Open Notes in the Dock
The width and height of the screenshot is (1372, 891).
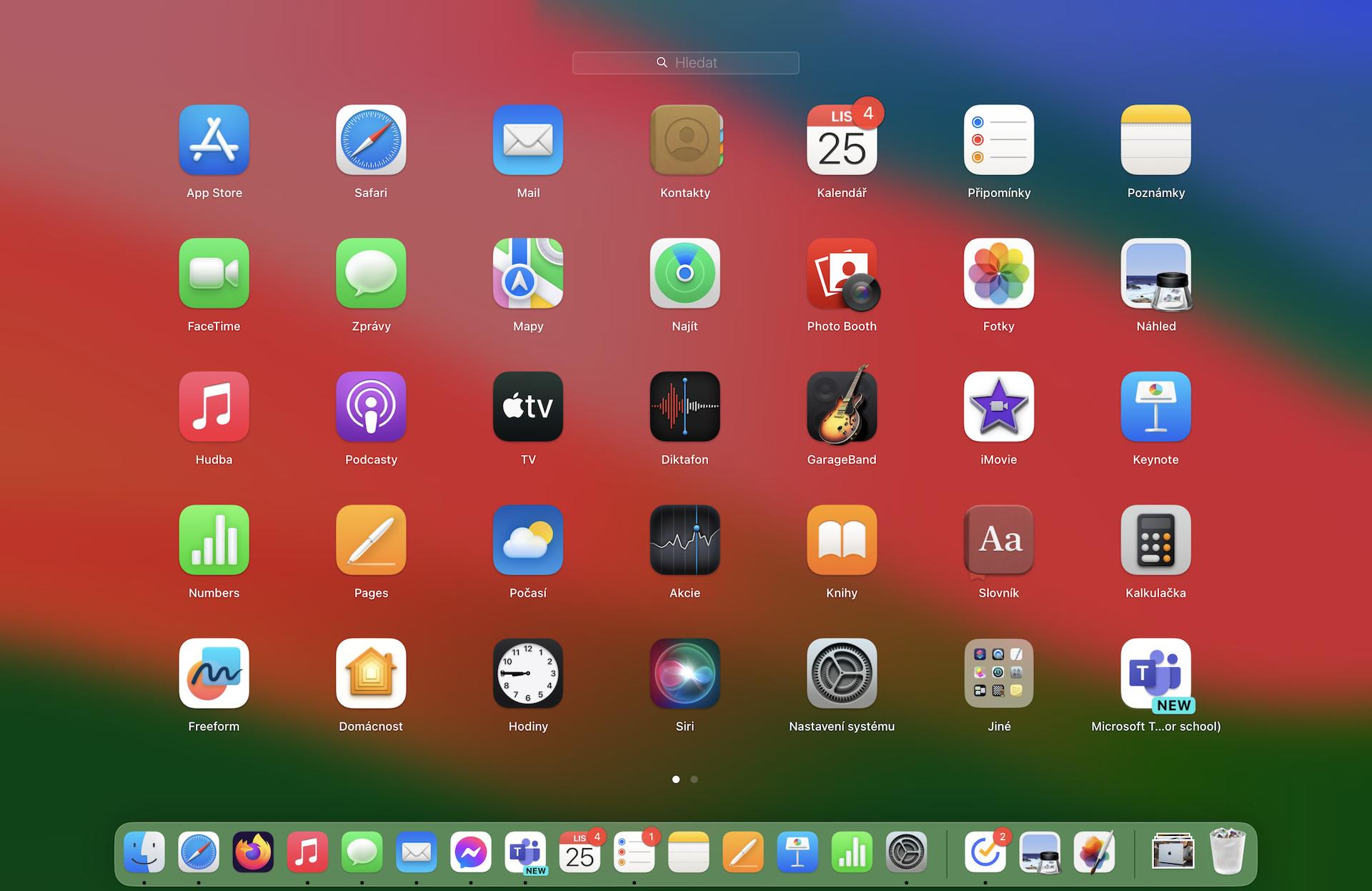coord(689,852)
